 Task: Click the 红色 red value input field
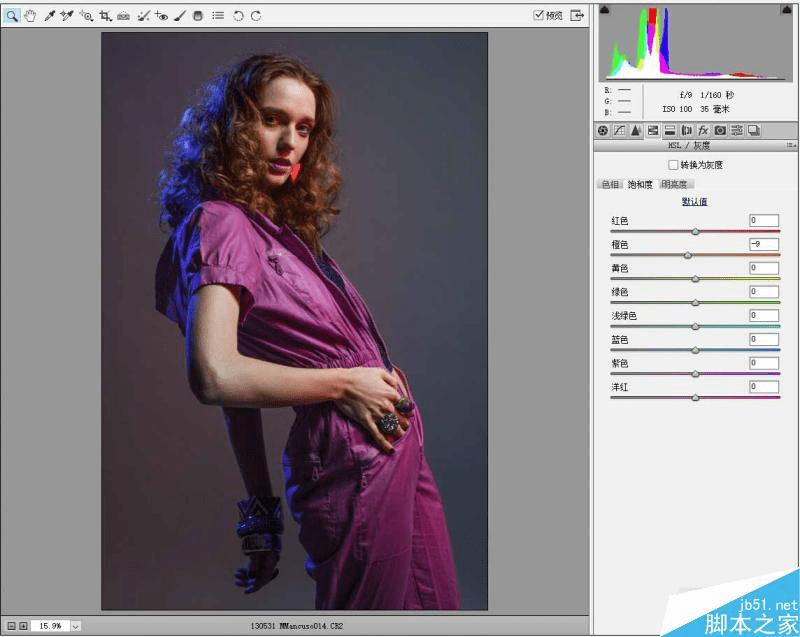coord(763,220)
